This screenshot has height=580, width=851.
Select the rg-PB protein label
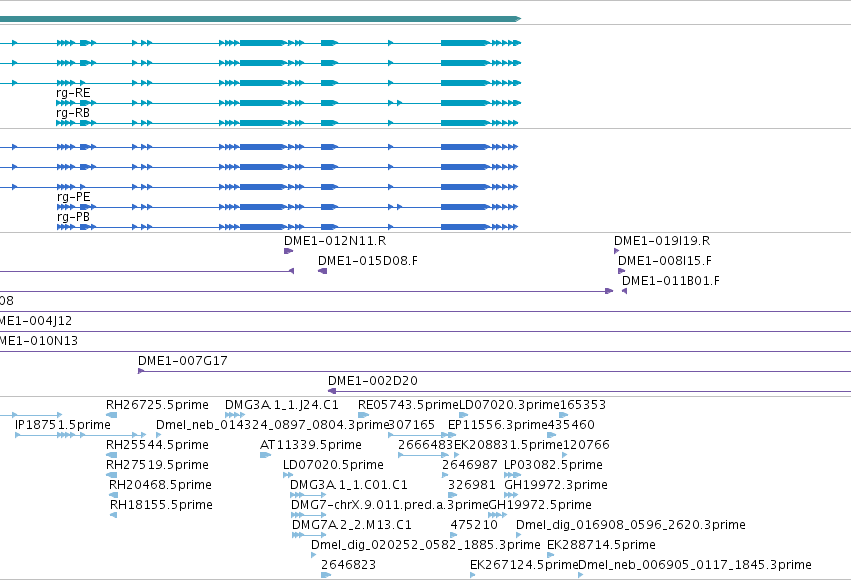tap(73, 217)
